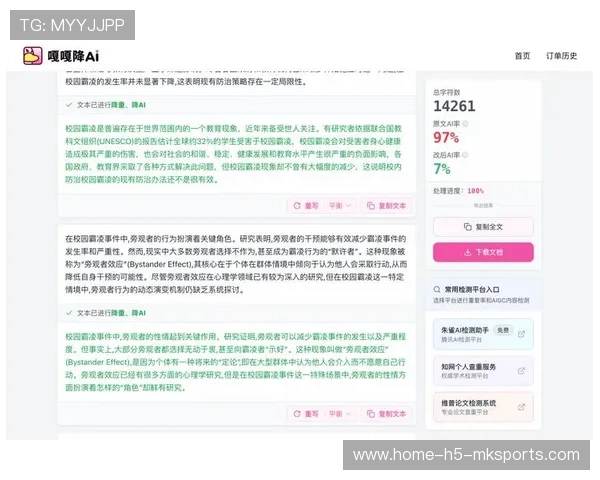This screenshot has height=480, width=600.
Task: Open 平衡 dropdown under the Bystander Effect paragraph
Action: (340, 414)
